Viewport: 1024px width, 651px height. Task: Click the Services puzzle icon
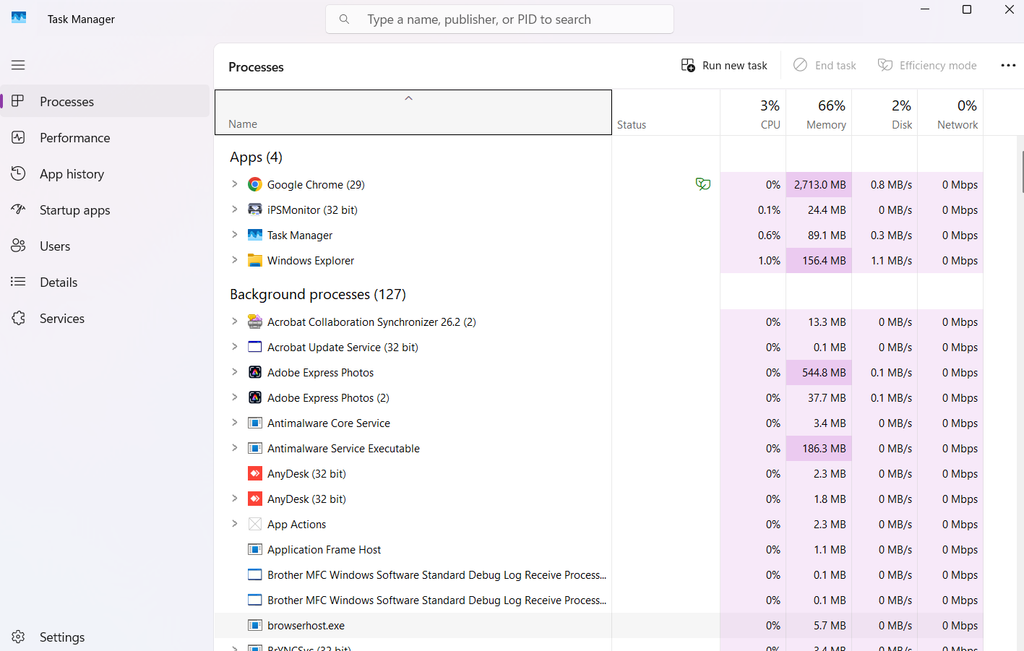[18, 318]
